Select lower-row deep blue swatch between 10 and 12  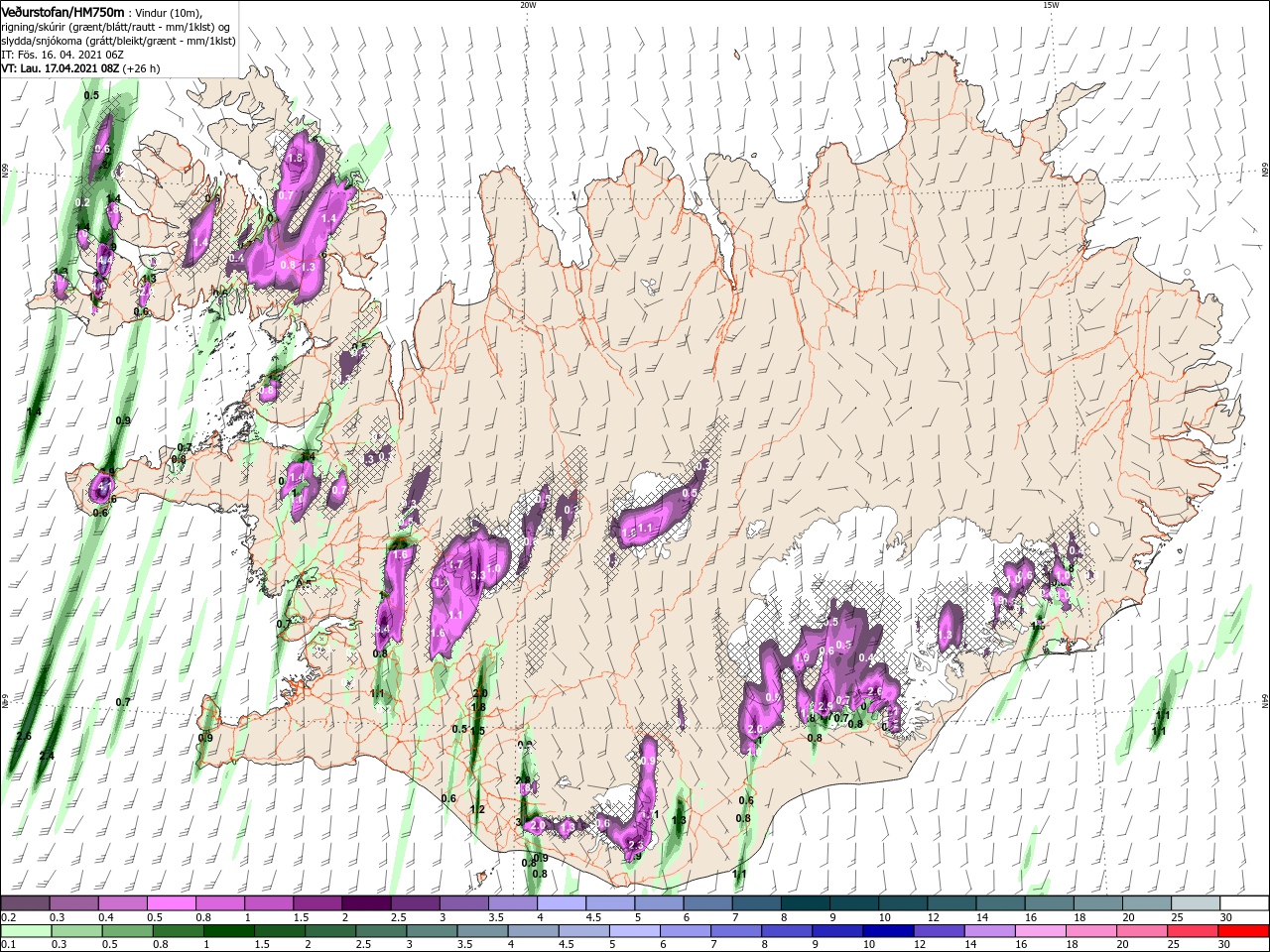(x=889, y=931)
